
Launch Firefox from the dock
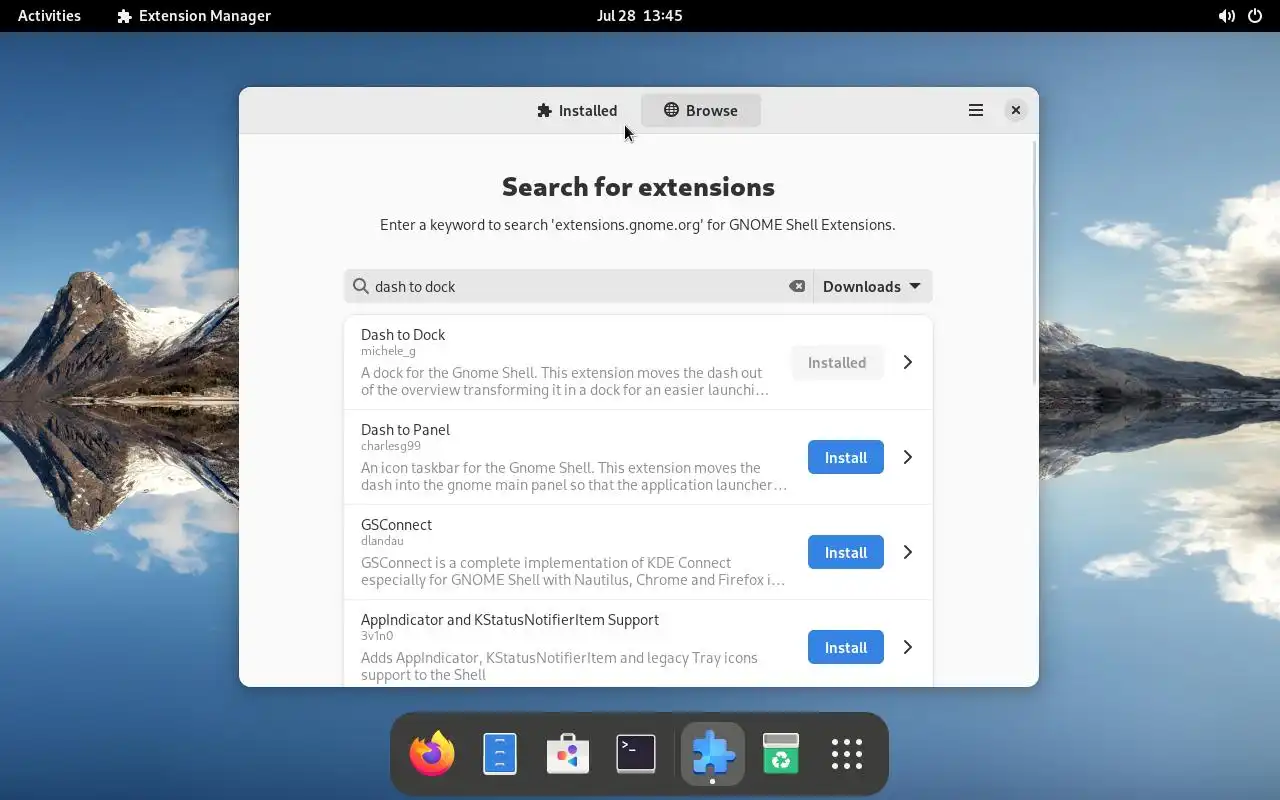pyautogui.click(x=432, y=754)
